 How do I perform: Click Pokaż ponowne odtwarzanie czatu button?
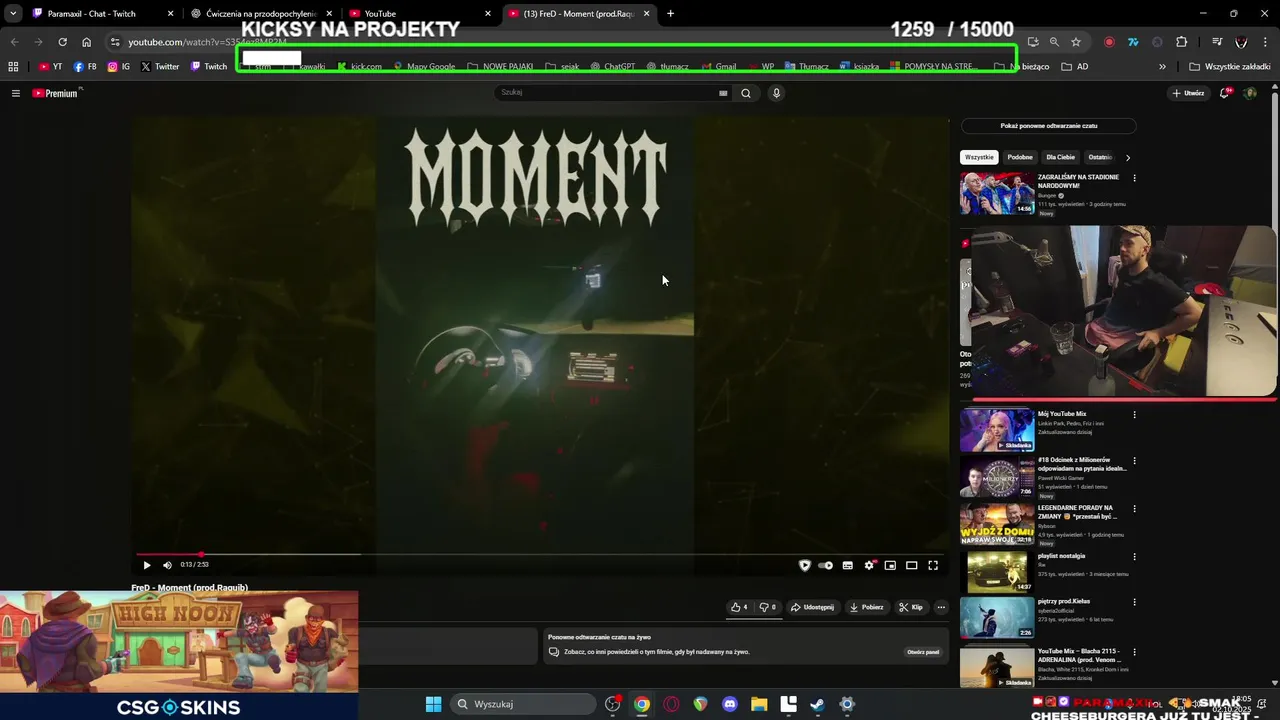click(x=1048, y=126)
